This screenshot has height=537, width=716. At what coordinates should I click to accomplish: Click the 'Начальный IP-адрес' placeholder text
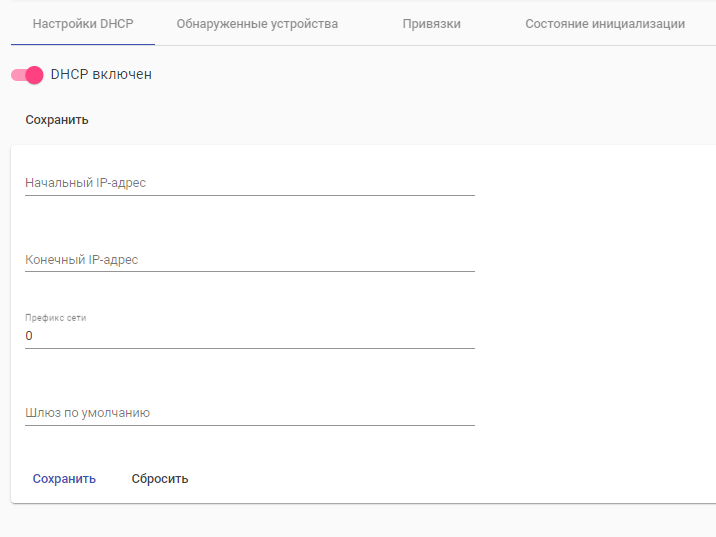tap(86, 183)
